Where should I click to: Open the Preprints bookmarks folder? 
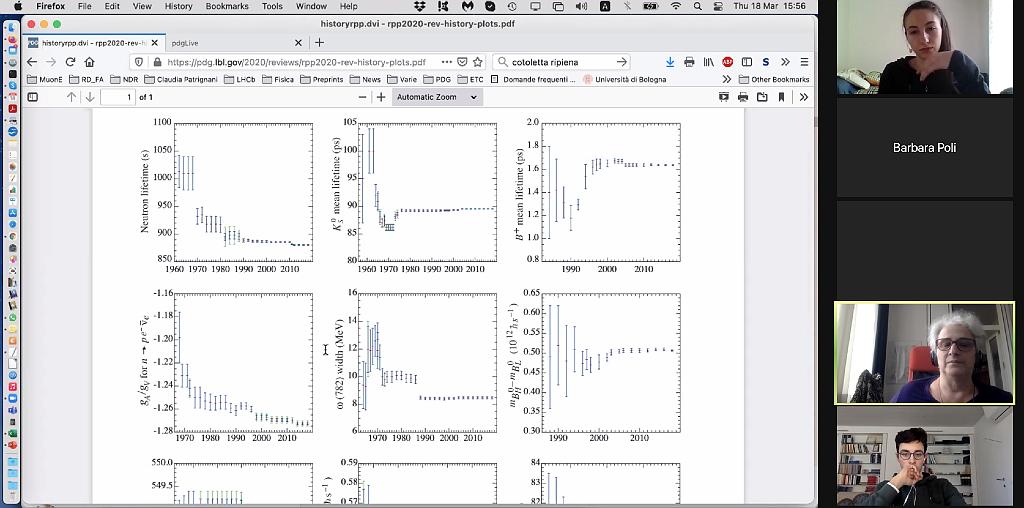click(321, 79)
